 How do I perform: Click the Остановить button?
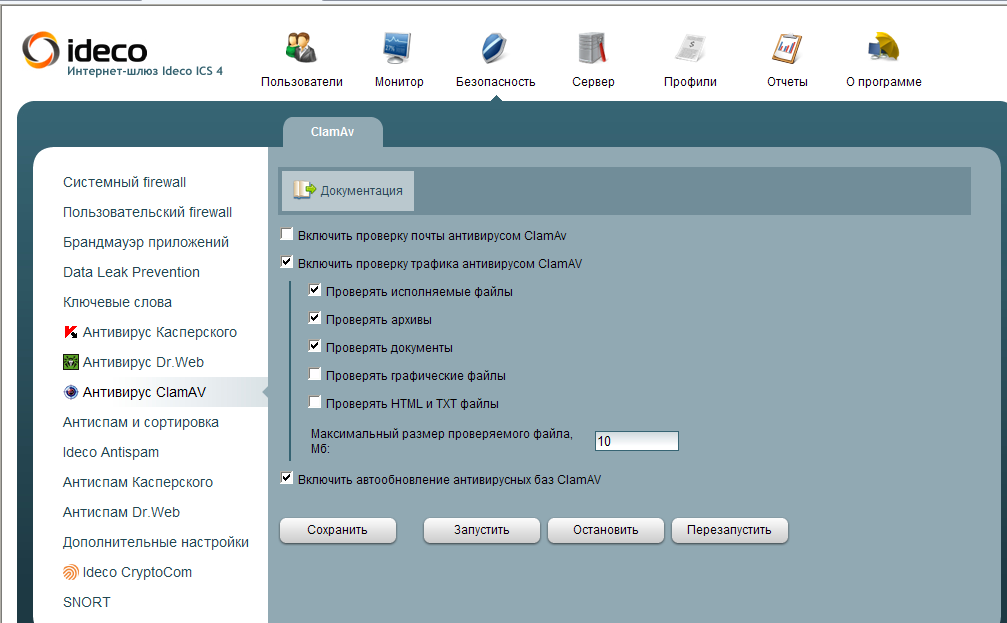click(x=606, y=531)
